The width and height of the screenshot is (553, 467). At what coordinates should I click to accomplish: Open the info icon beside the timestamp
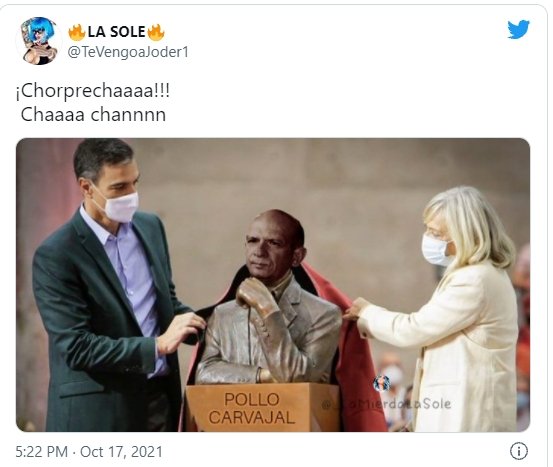click(519, 451)
